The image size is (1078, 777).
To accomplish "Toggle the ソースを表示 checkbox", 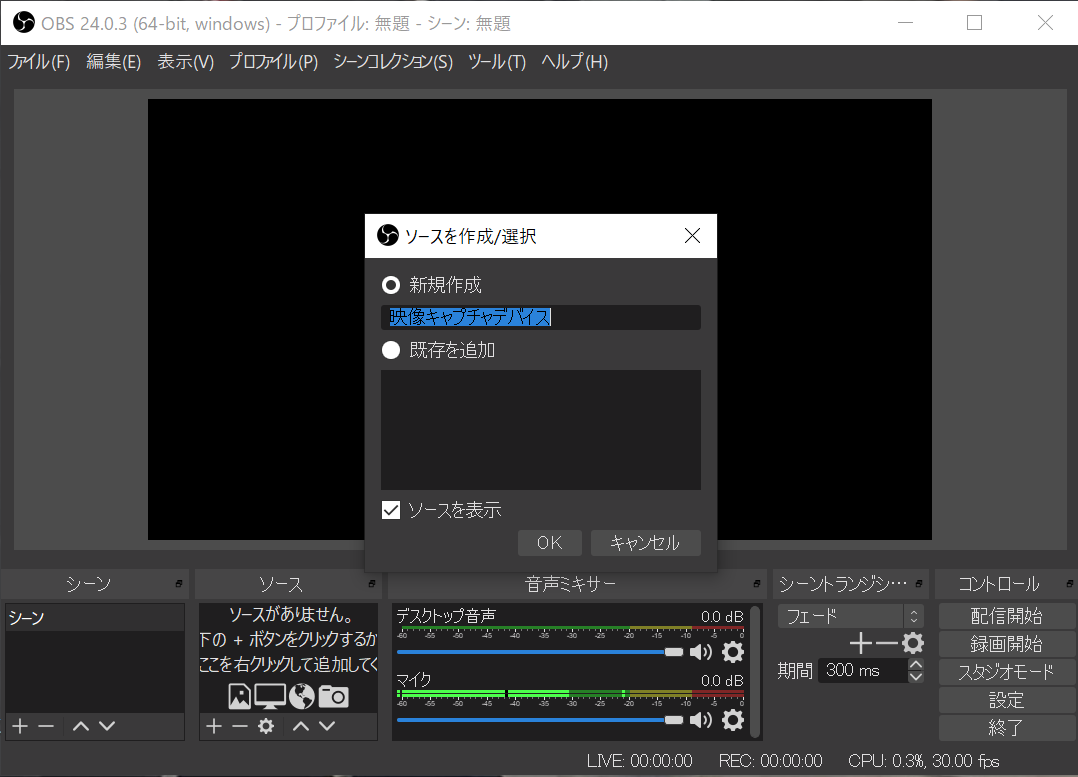I will (390, 510).
